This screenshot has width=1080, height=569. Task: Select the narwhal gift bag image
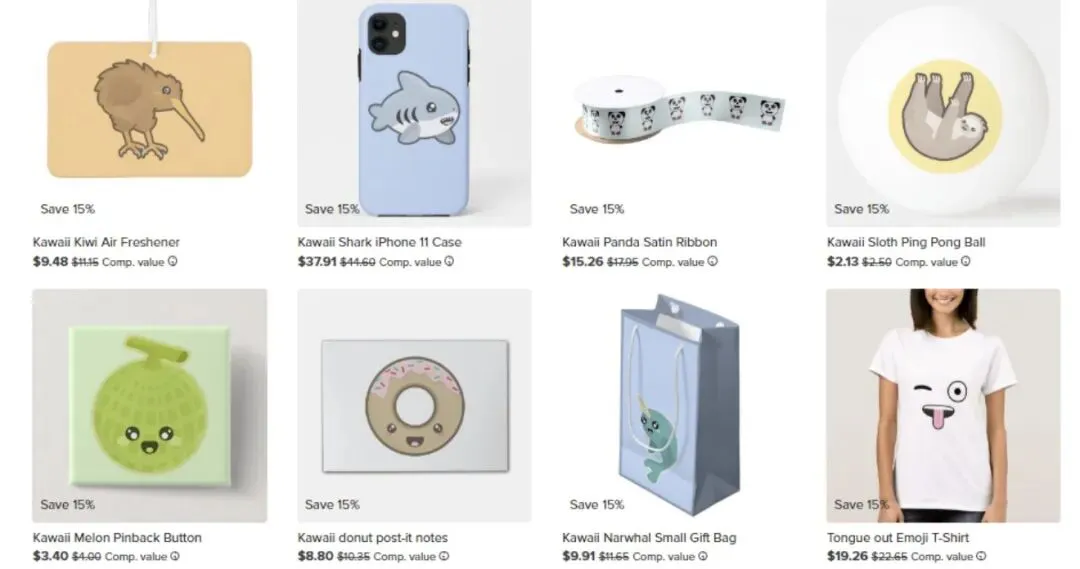click(679, 406)
